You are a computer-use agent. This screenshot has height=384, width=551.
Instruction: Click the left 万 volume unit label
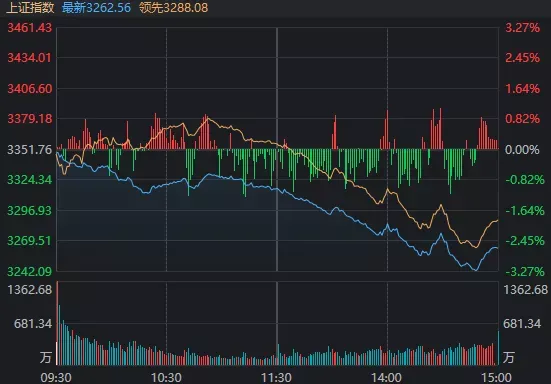click(x=46, y=357)
